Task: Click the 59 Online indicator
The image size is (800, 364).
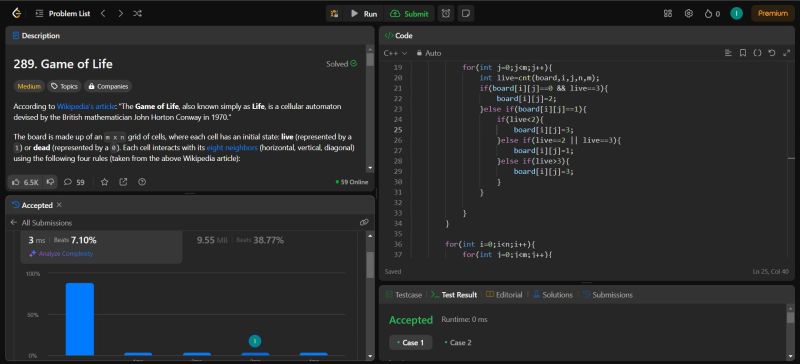Action: (x=352, y=182)
